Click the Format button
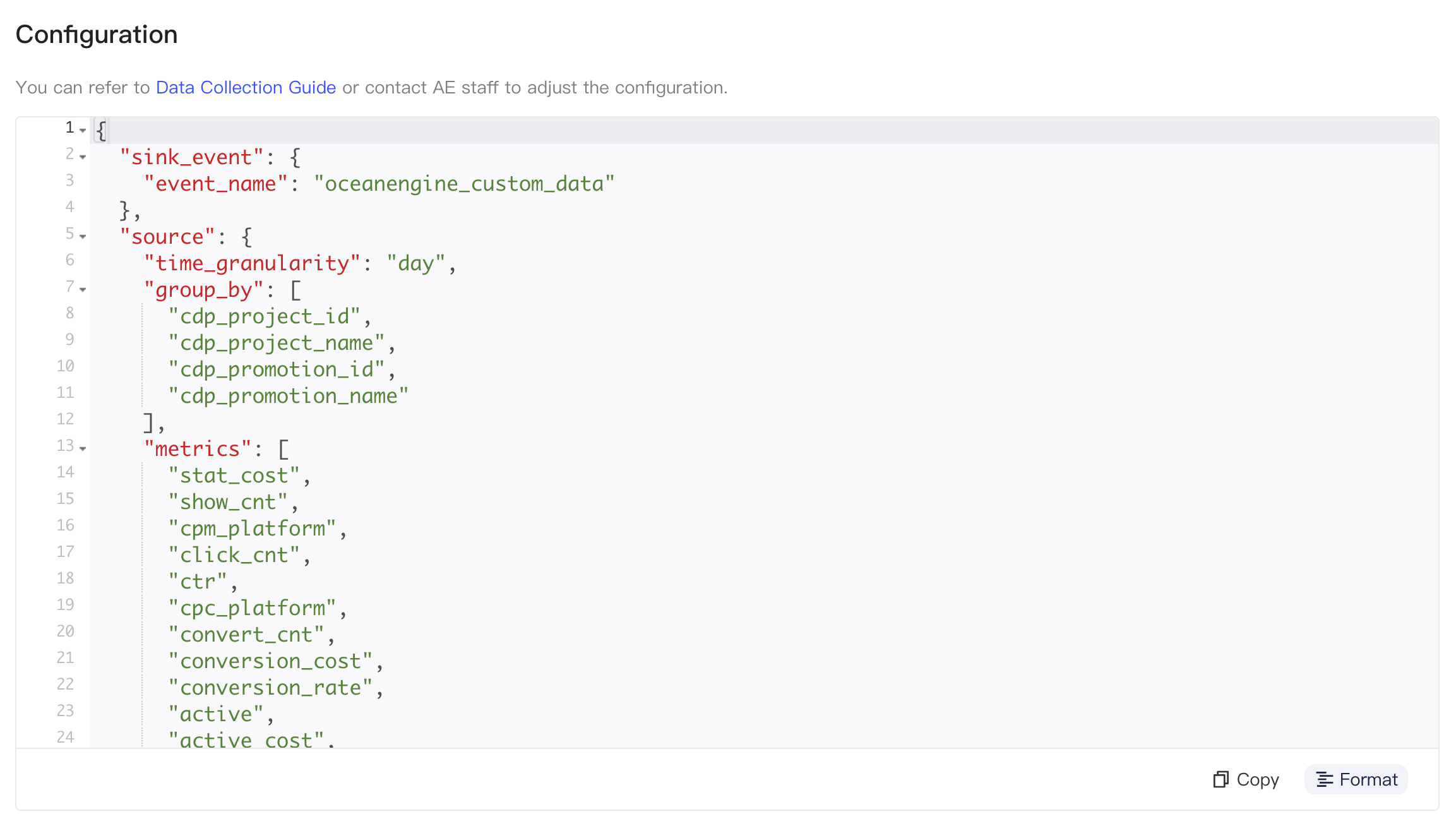The width and height of the screenshot is (1456, 826). tap(1356, 779)
